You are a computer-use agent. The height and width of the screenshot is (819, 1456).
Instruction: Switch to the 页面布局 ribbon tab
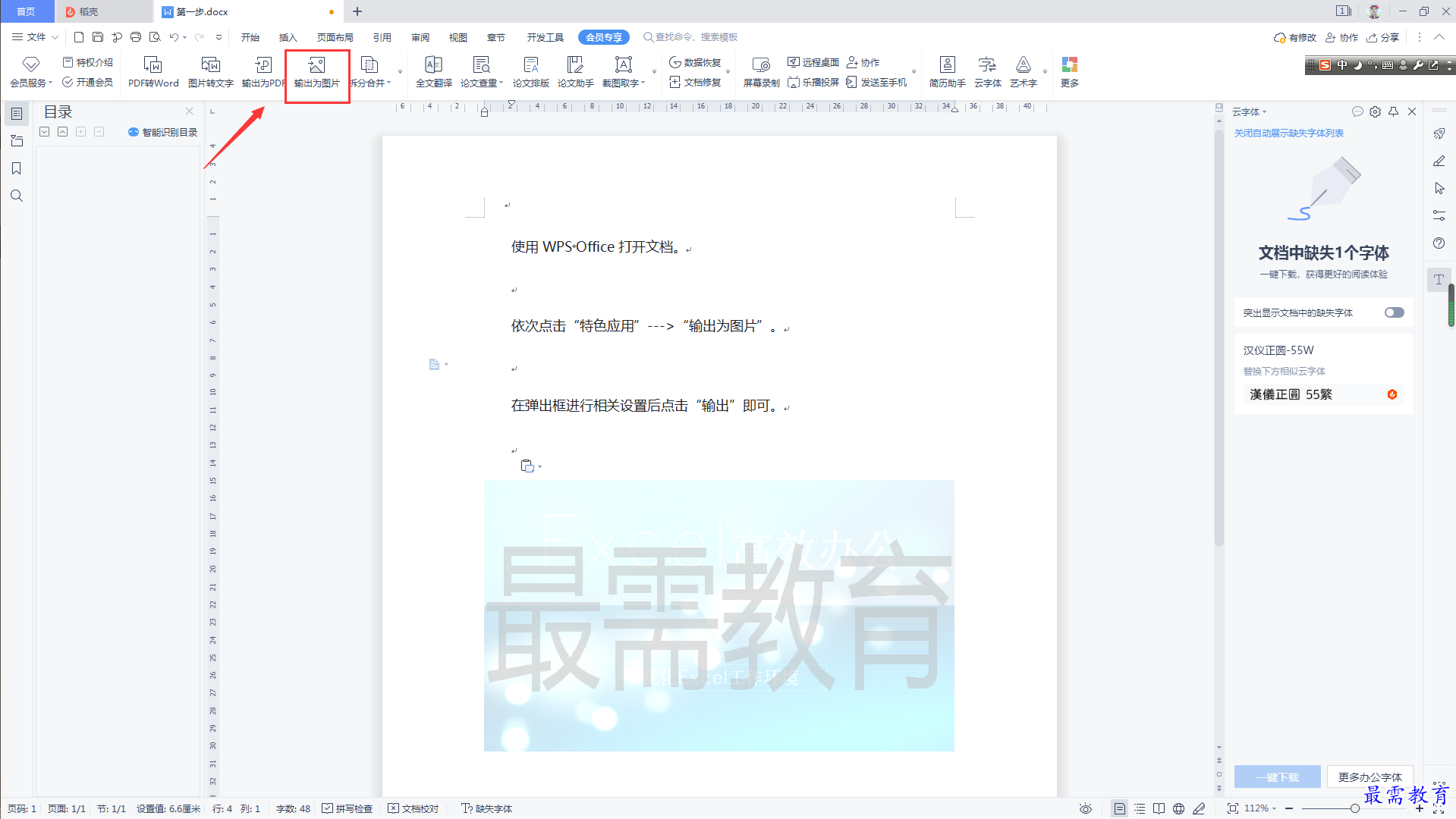click(335, 37)
